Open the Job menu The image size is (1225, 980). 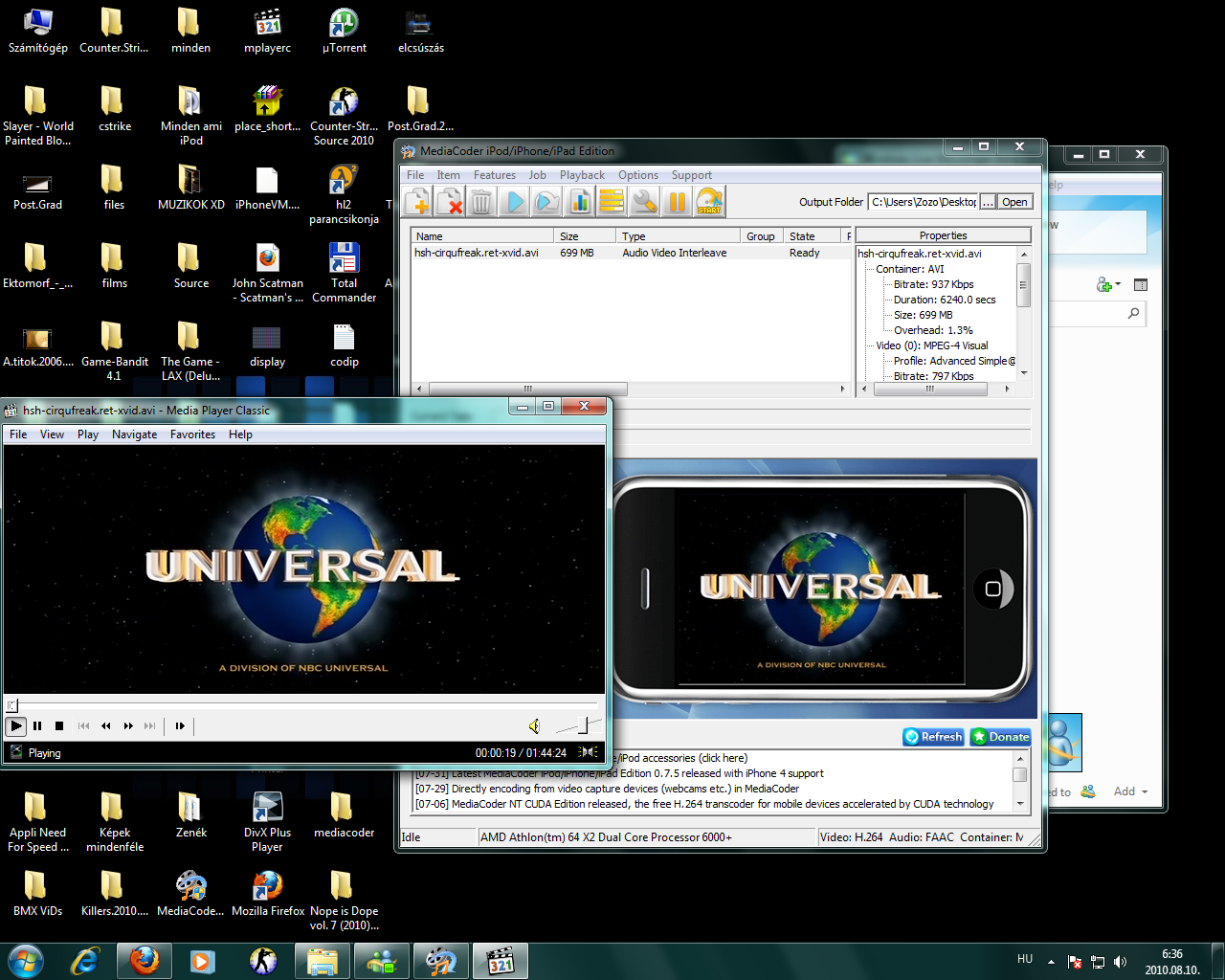click(x=538, y=175)
